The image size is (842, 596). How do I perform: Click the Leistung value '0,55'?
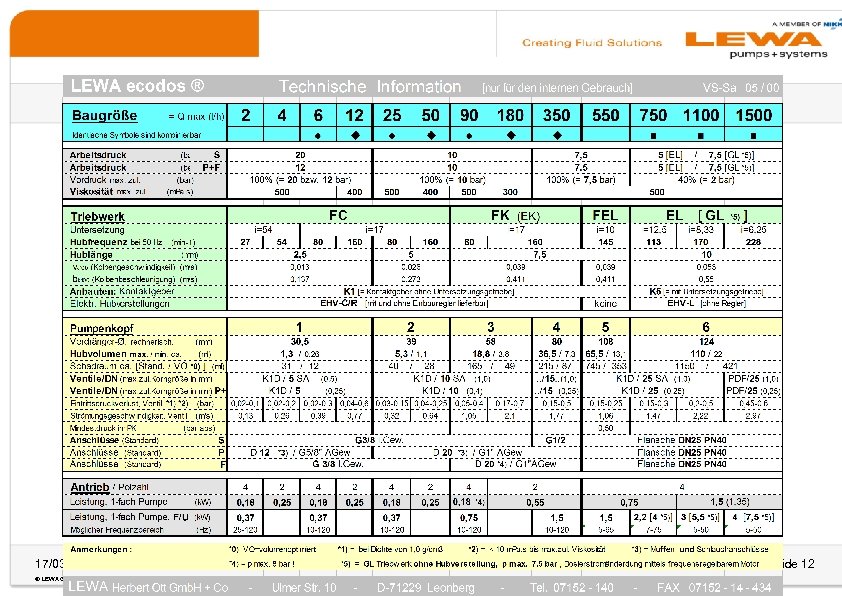(x=535, y=503)
